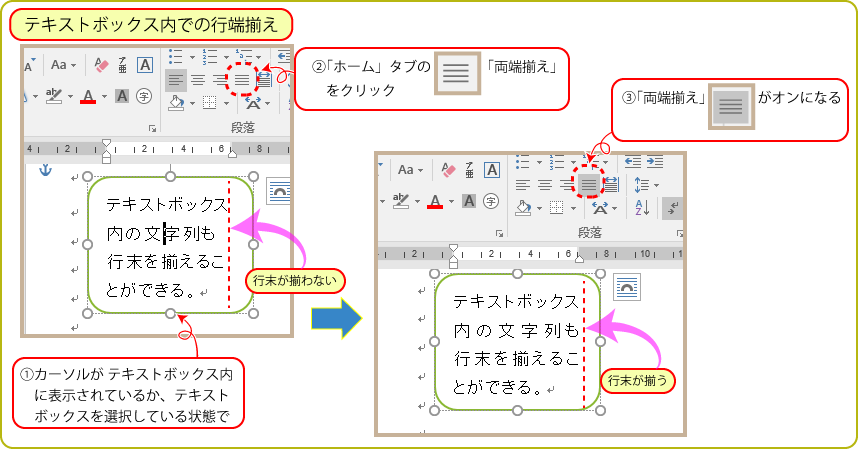Enable Justify alignment in left ribbon
Viewport: 858px width, 449px height.
pyautogui.click(x=241, y=78)
